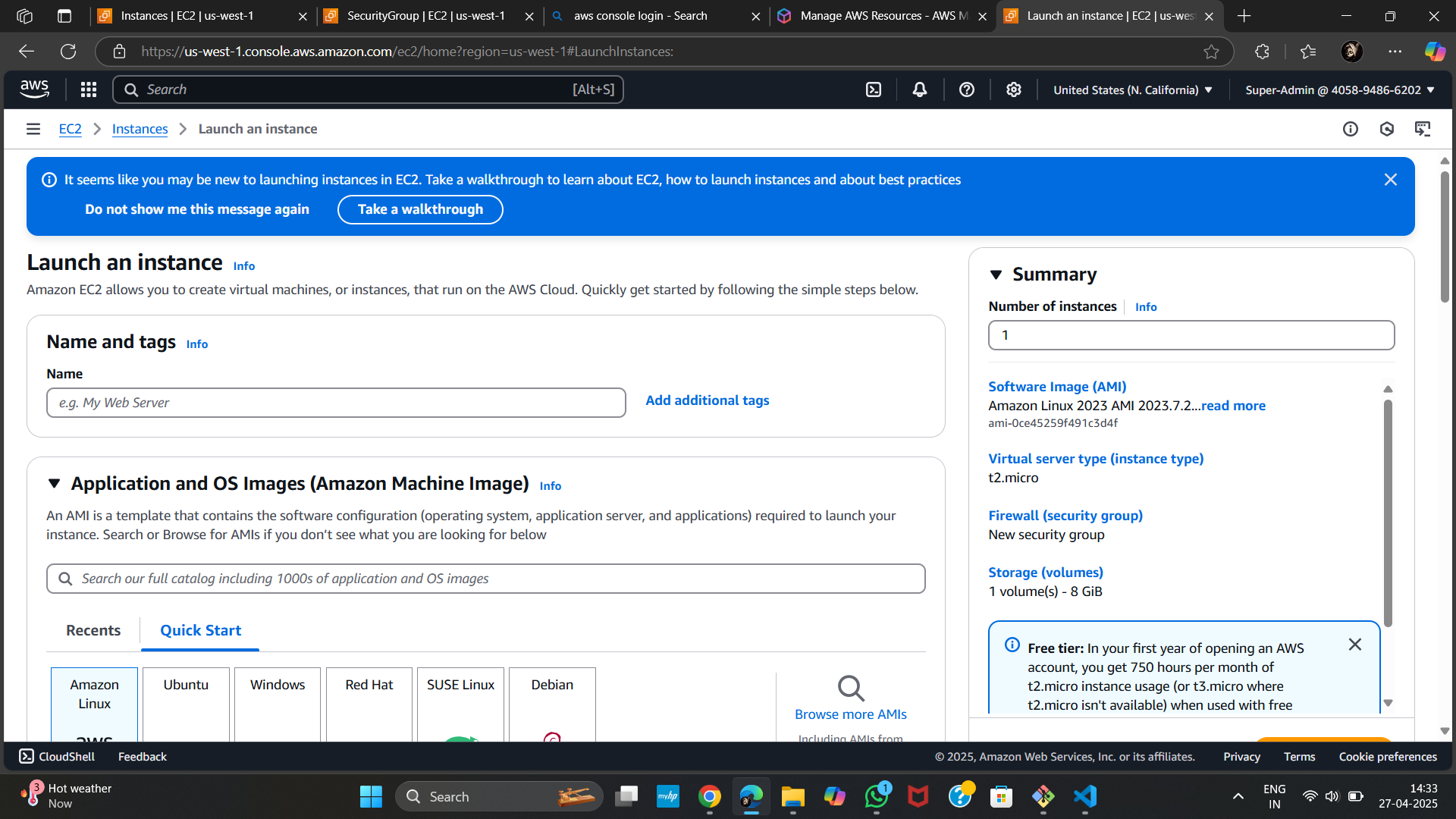This screenshot has width=1456, height=819.
Task: Collapse the Summary section
Action: [996, 275]
